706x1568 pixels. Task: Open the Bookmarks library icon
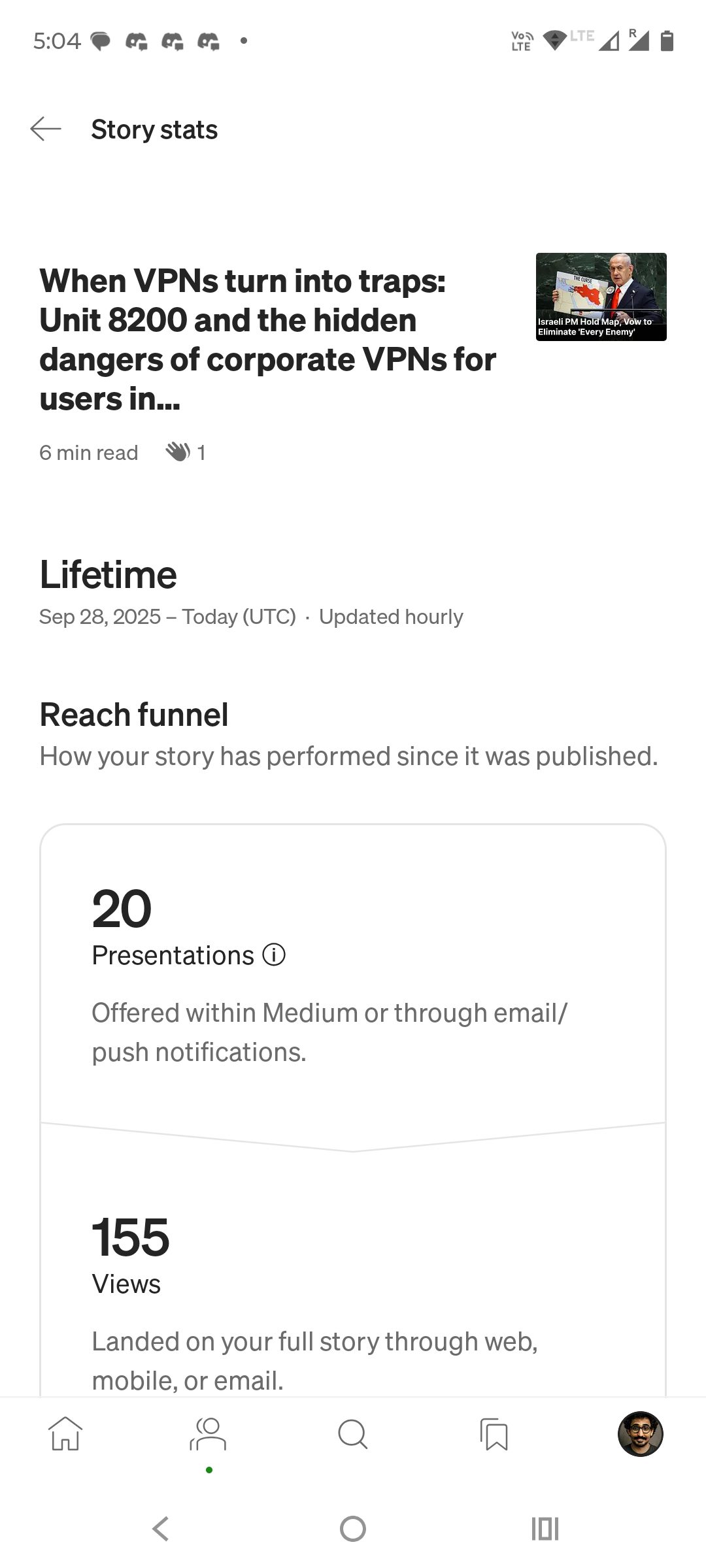pos(495,1434)
